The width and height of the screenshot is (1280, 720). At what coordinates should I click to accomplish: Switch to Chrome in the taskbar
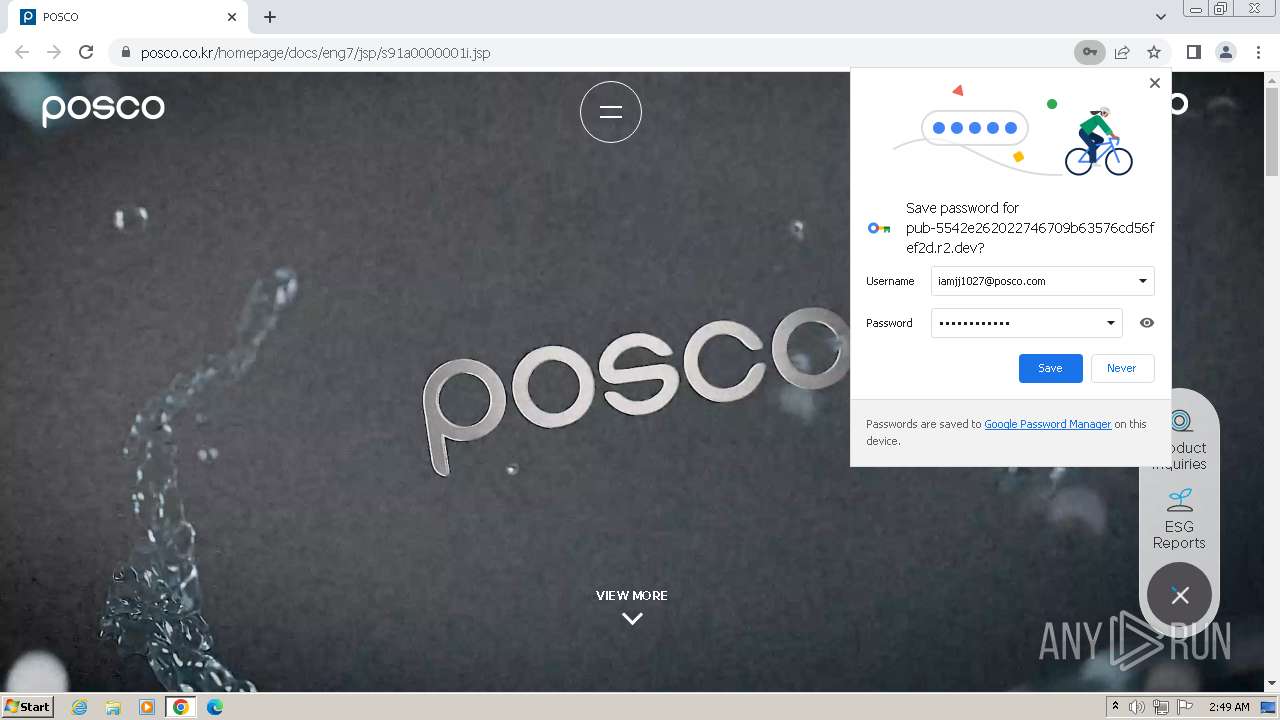point(181,707)
